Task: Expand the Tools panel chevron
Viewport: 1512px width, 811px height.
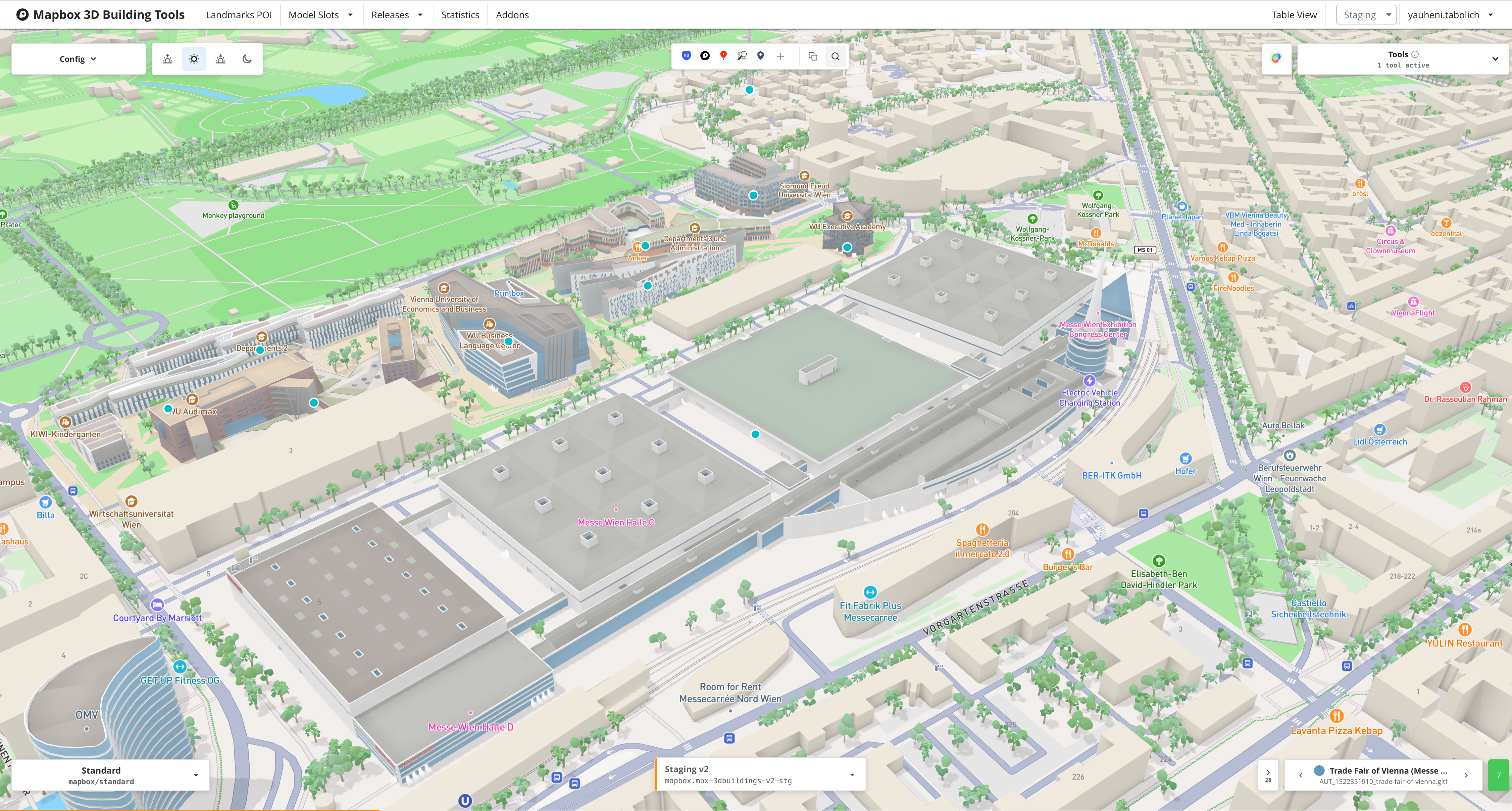Action: 1495,59
